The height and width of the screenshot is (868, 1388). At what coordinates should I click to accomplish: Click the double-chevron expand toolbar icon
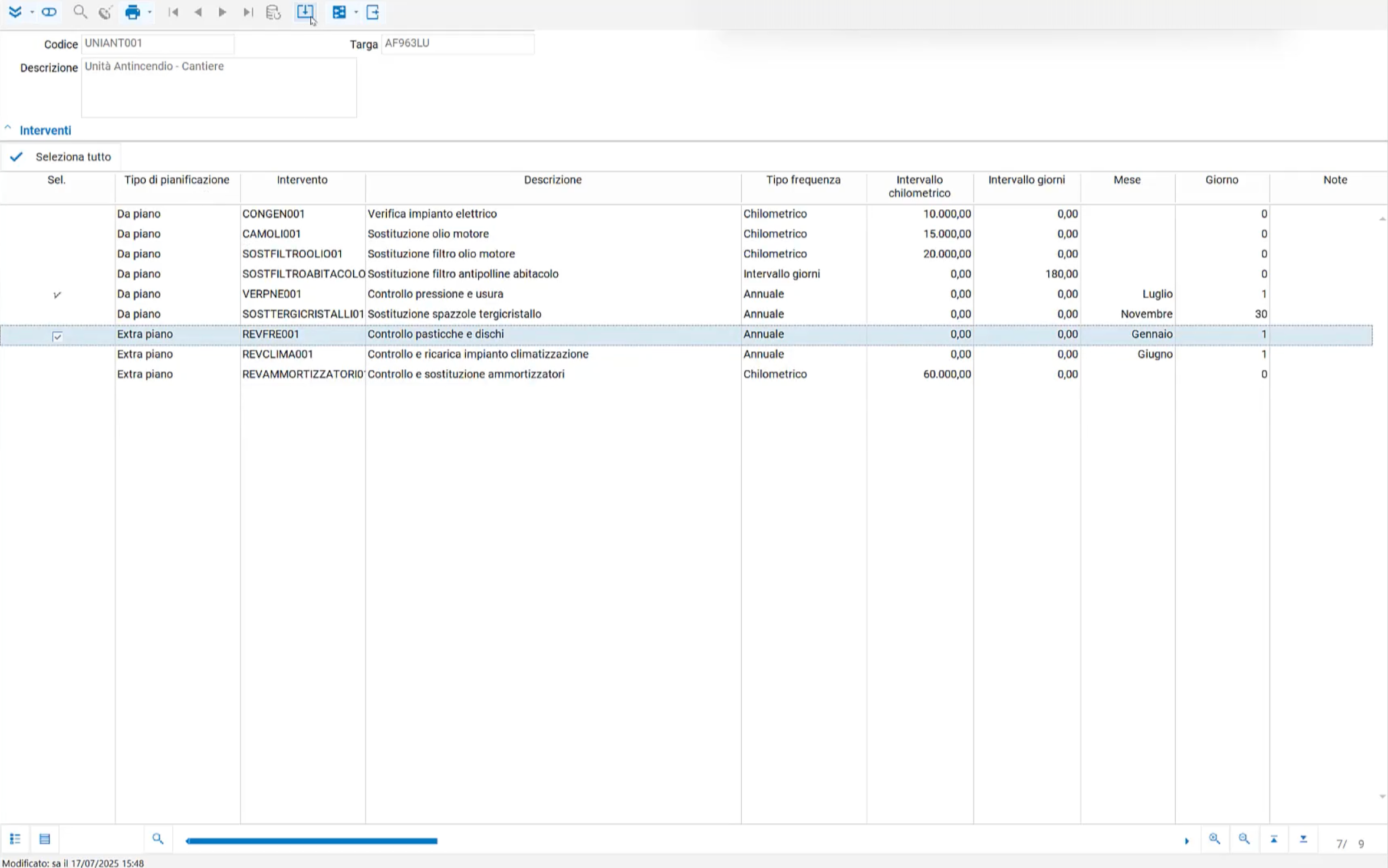[x=15, y=12]
